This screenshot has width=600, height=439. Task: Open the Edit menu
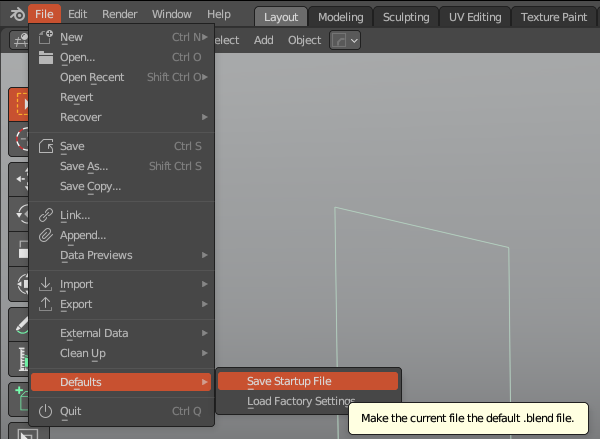pyautogui.click(x=77, y=14)
